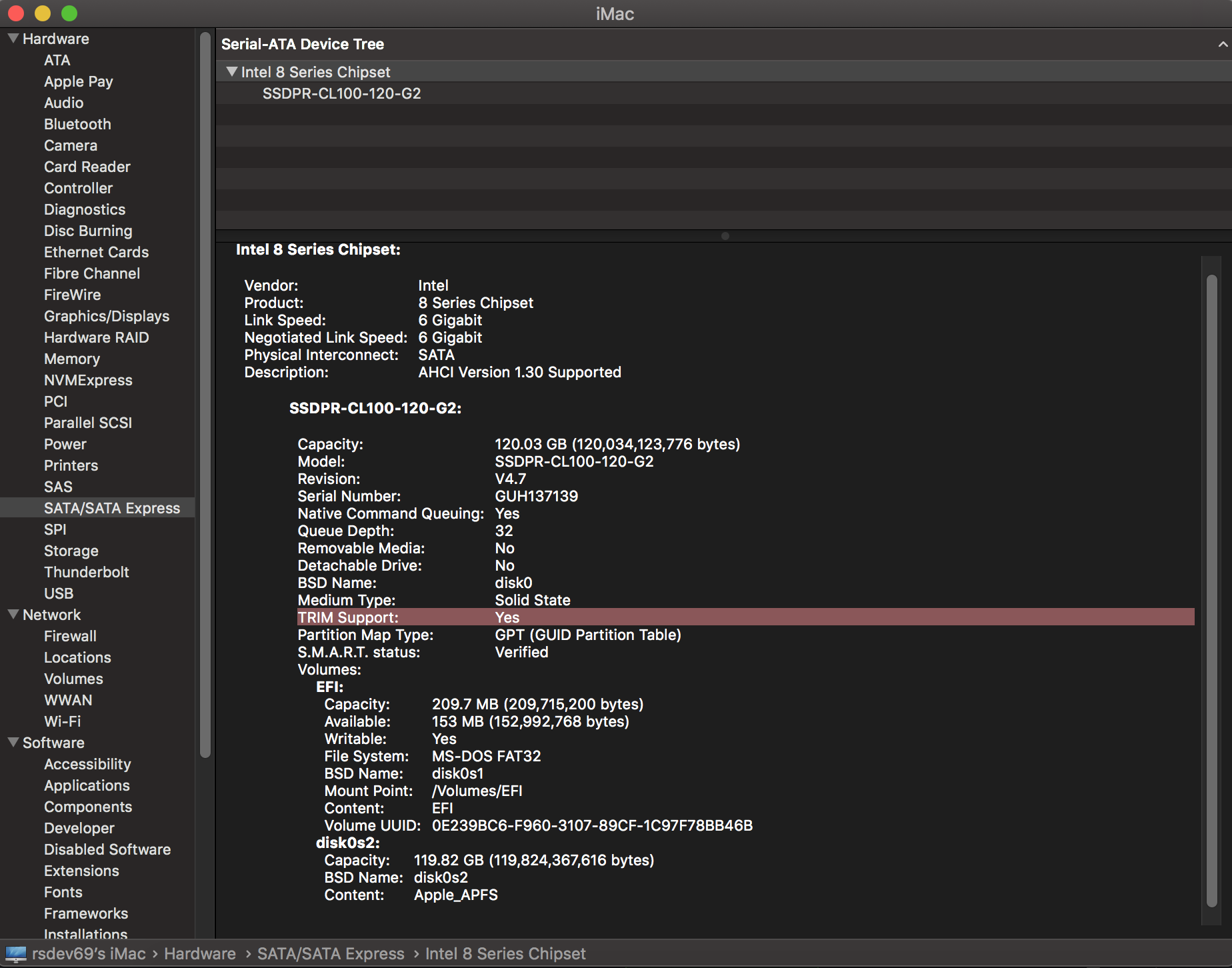Open Hardware RAID section

click(96, 337)
